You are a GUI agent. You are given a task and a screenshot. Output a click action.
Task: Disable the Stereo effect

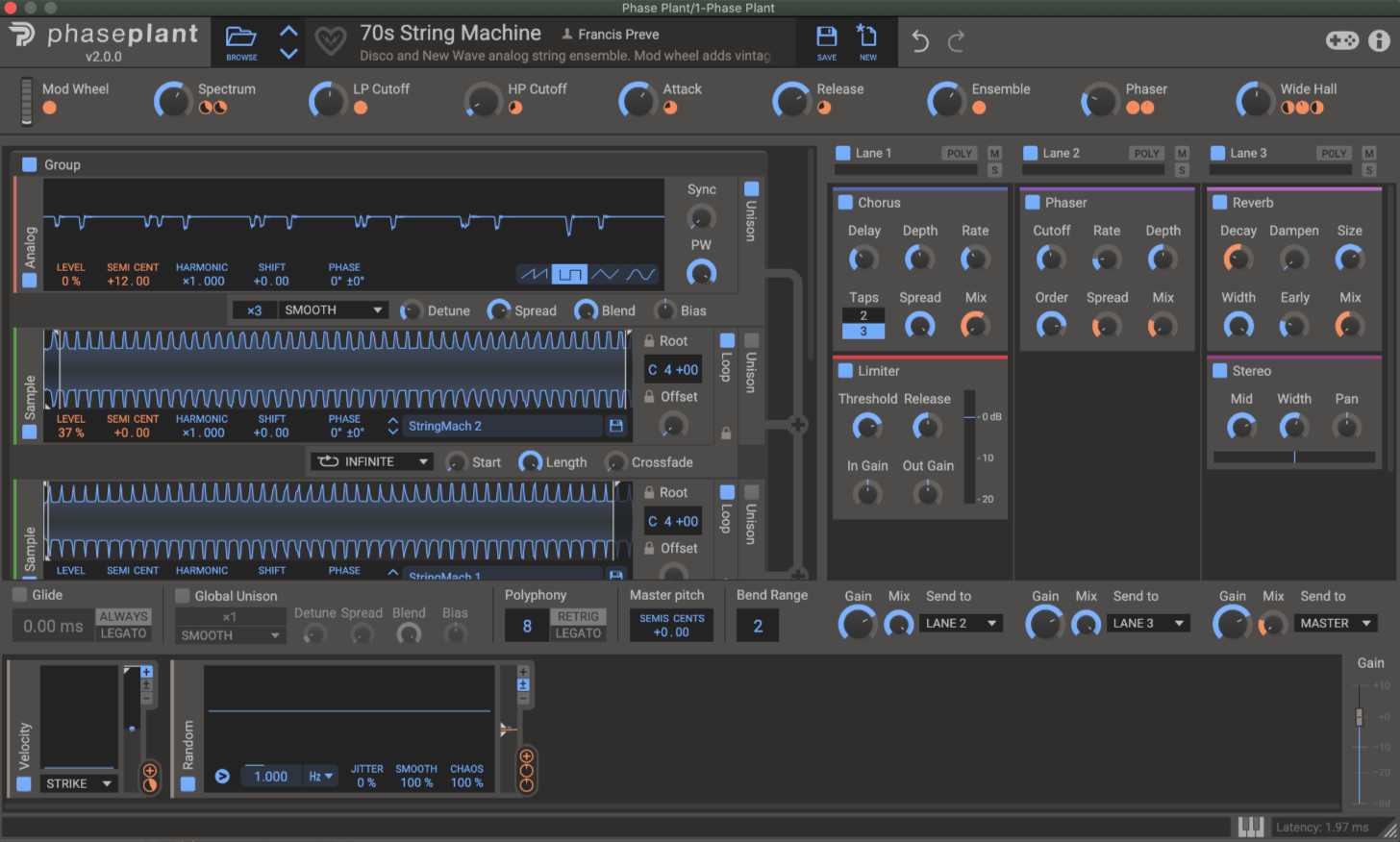(1220, 371)
